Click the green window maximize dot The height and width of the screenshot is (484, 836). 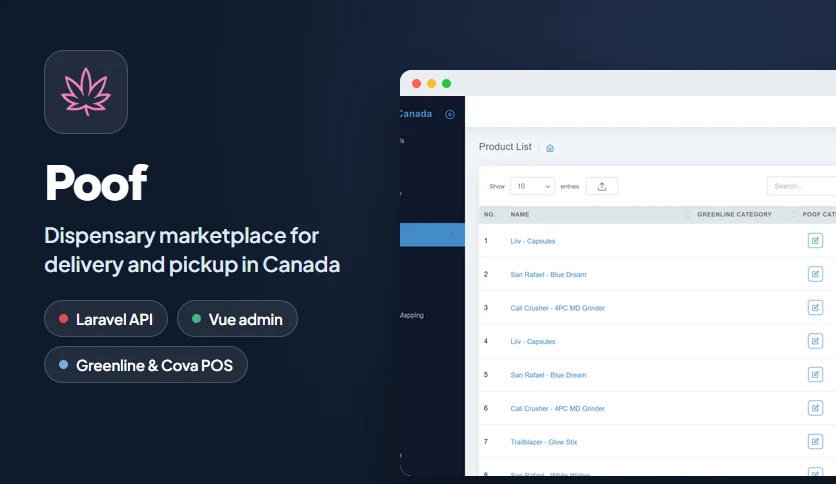point(446,84)
